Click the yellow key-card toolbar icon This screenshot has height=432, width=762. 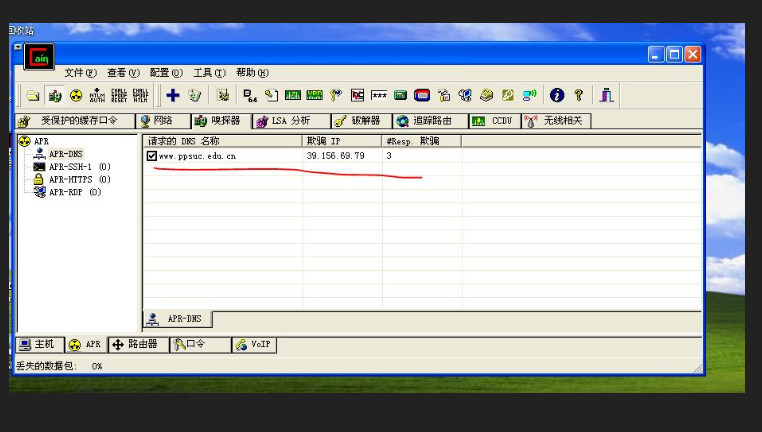point(508,95)
